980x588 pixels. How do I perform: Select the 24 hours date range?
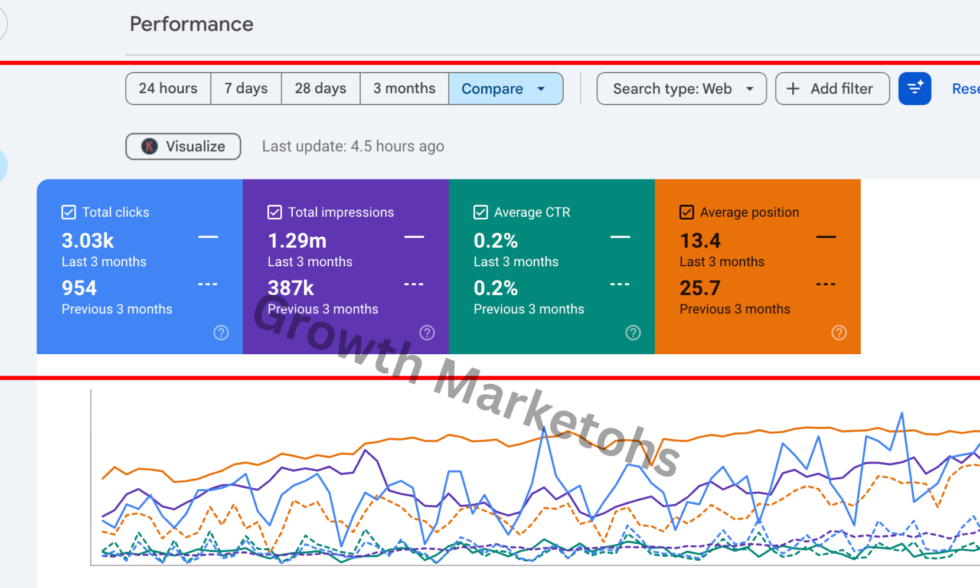pos(168,89)
